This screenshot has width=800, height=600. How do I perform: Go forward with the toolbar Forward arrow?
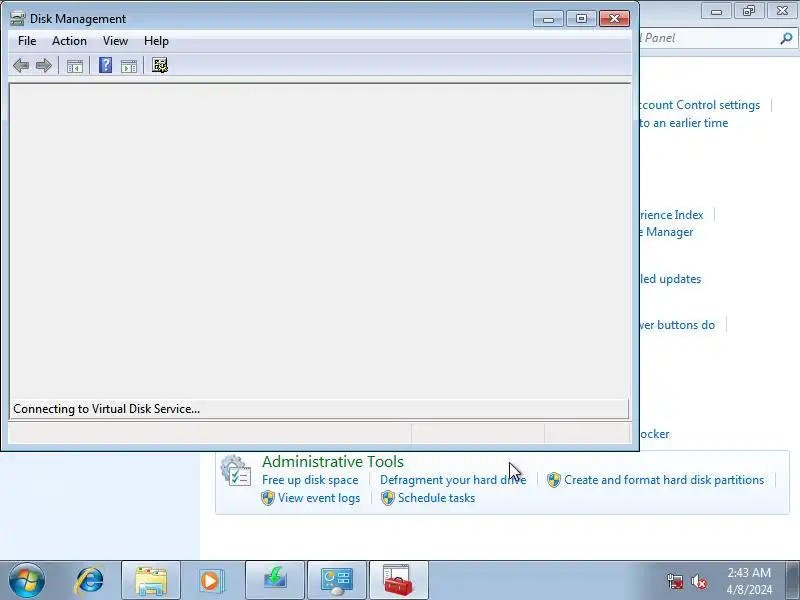click(44, 65)
